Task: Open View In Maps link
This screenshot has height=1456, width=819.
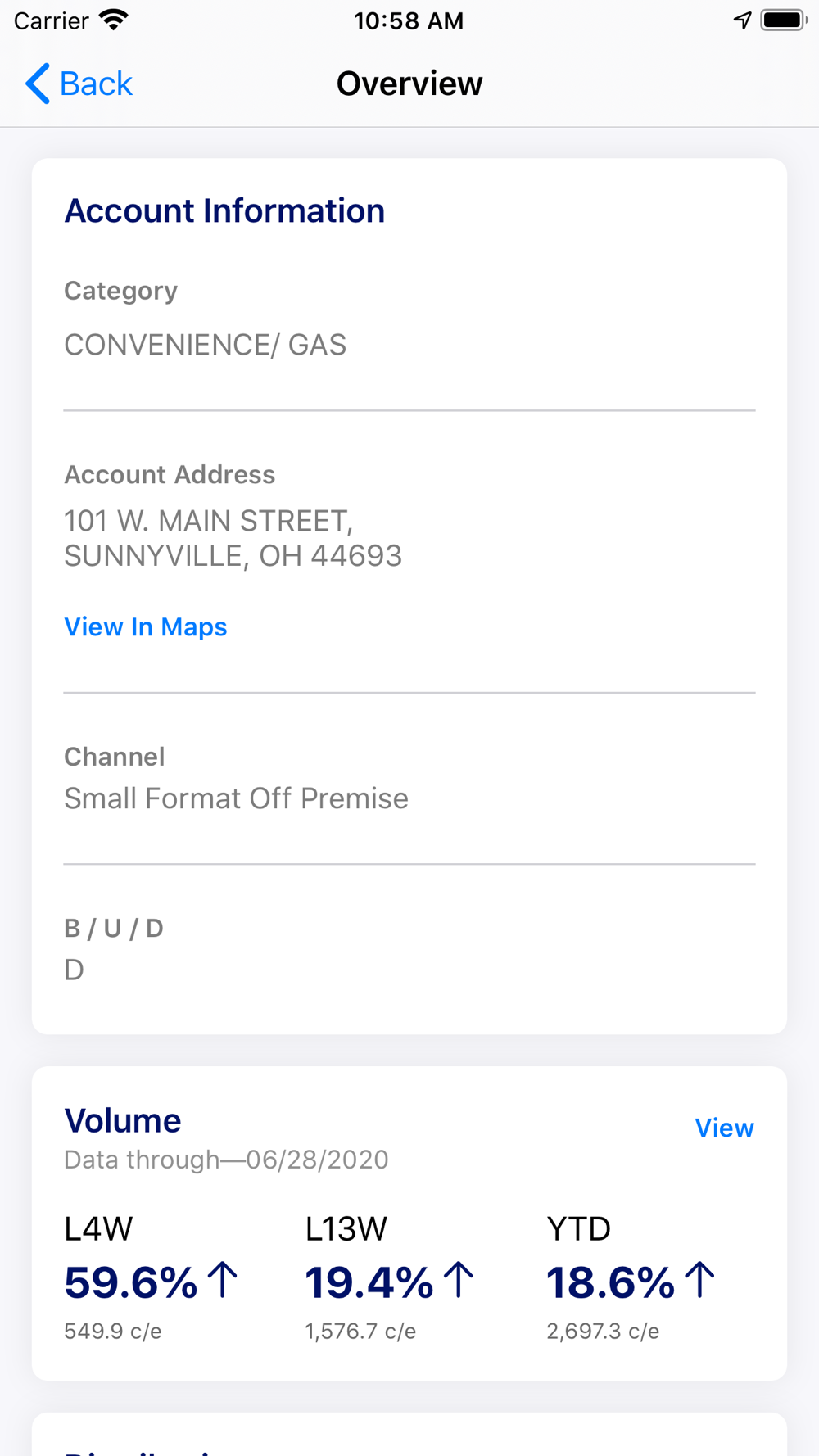Action: tap(146, 626)
